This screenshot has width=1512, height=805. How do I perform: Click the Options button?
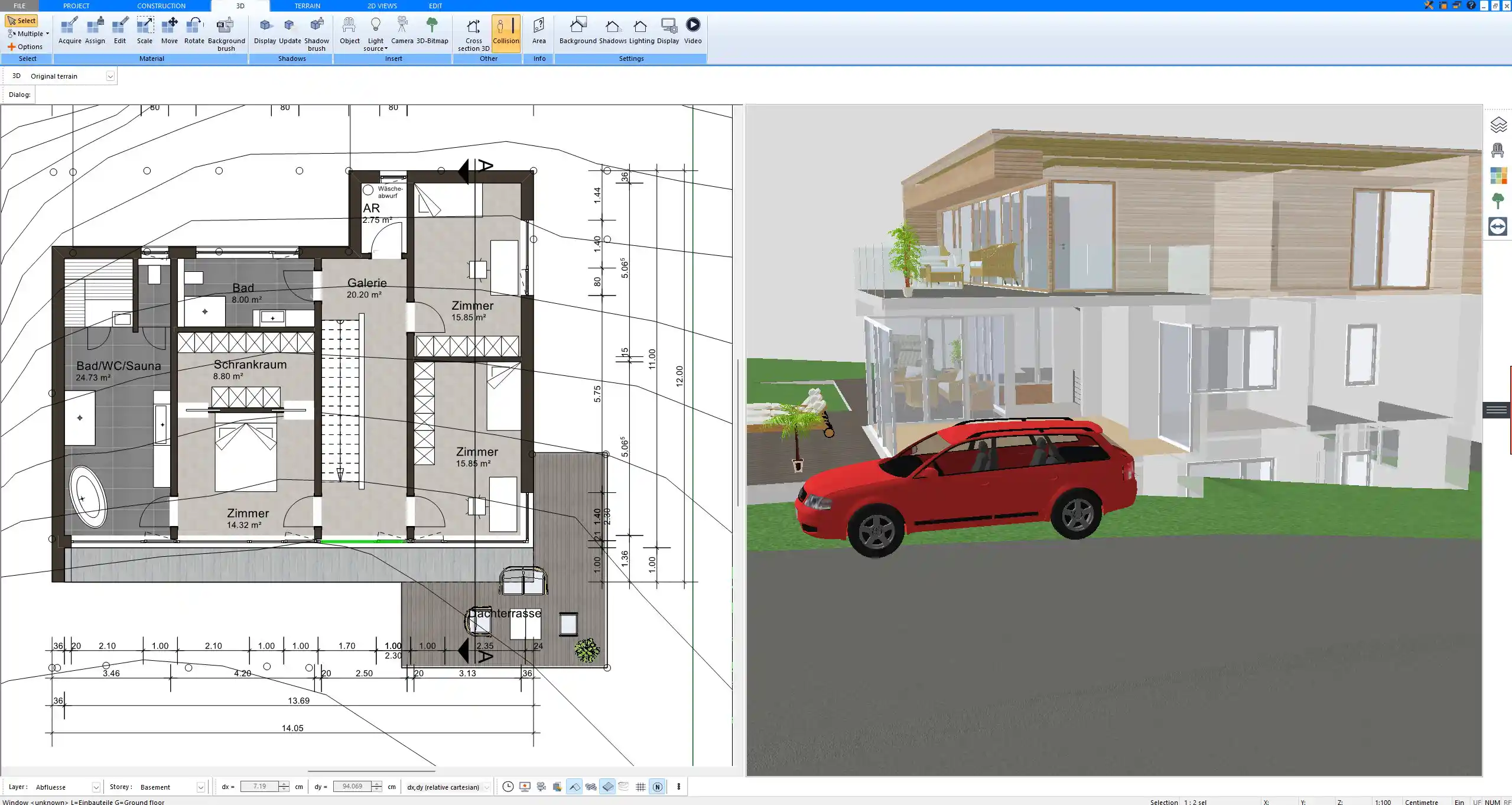pos(25,47)
